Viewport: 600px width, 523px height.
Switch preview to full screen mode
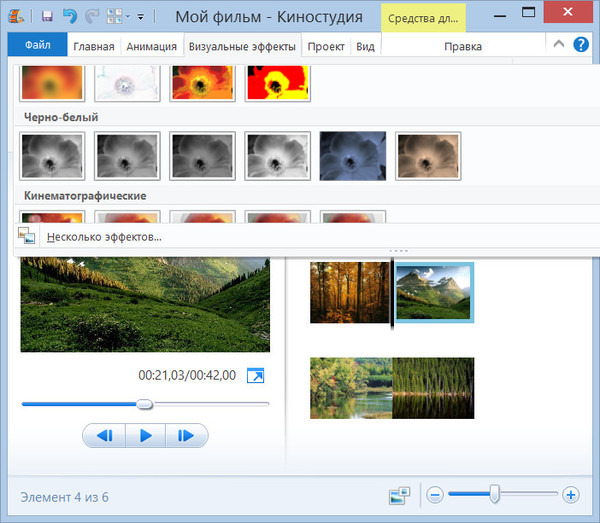click(256, 376)
